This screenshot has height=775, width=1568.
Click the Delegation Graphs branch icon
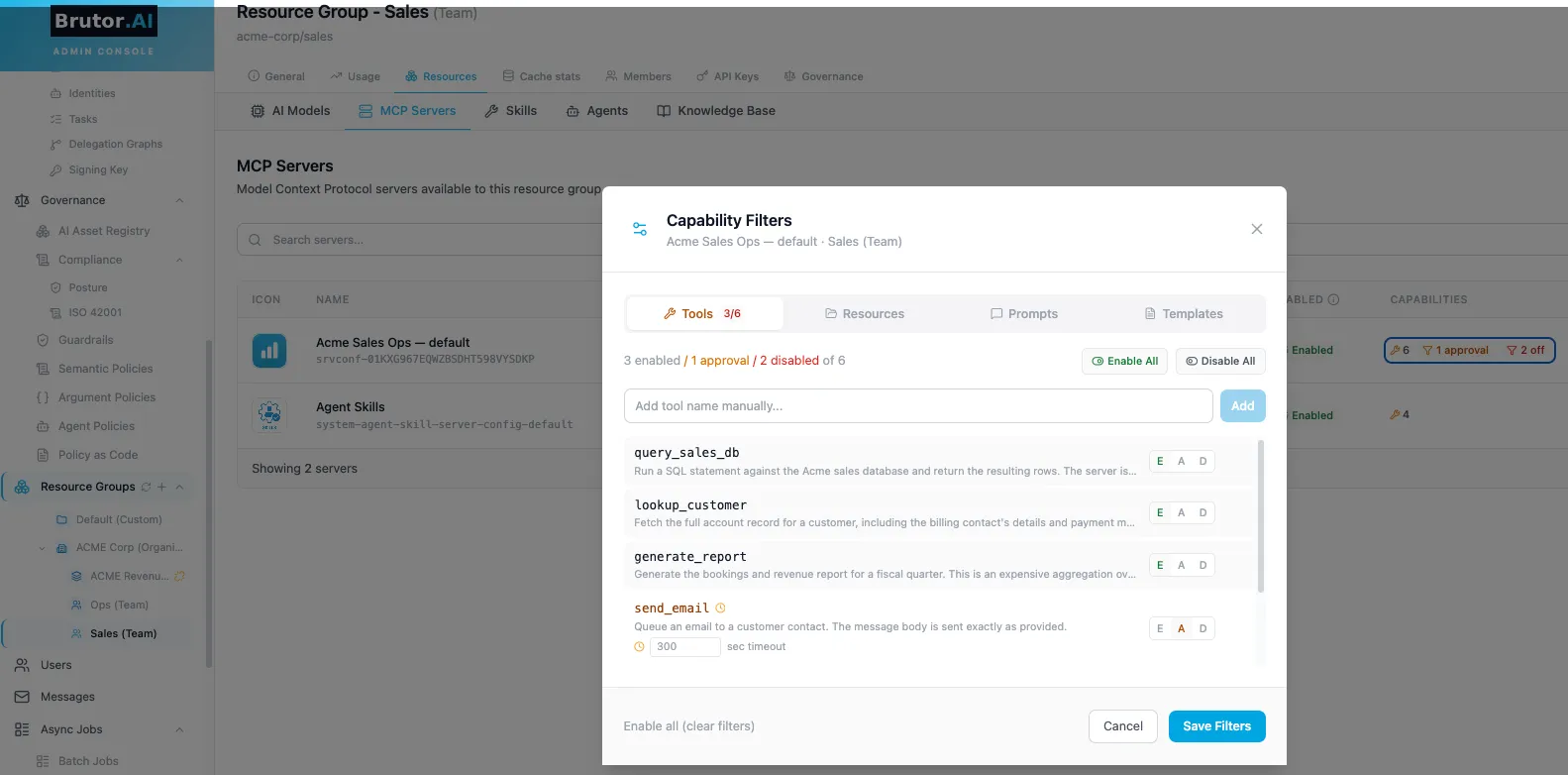tap(55, 144)
